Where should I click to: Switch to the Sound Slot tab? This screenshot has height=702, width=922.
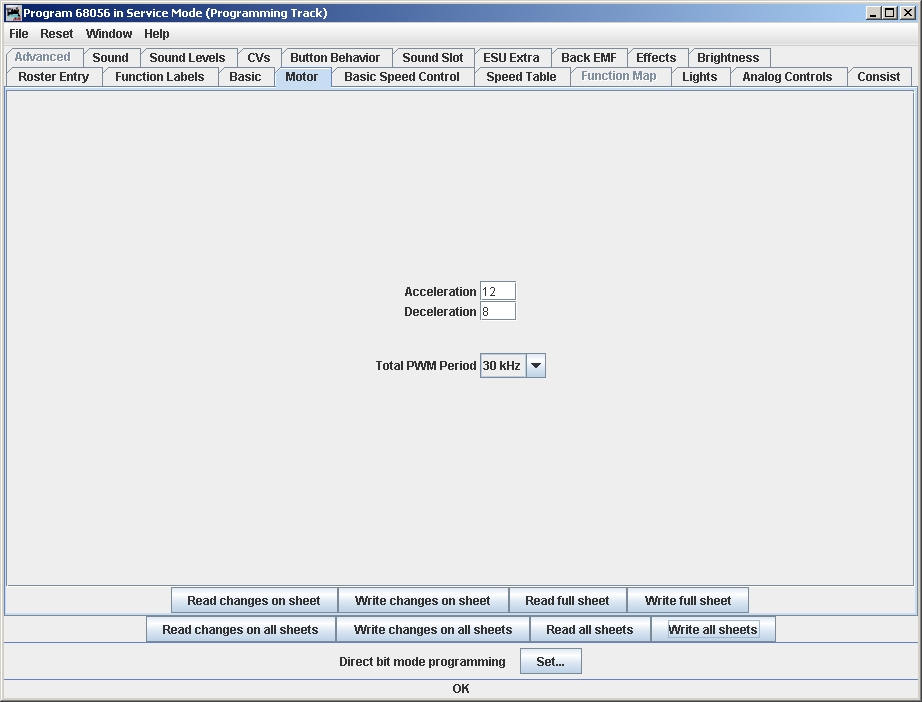432,58
